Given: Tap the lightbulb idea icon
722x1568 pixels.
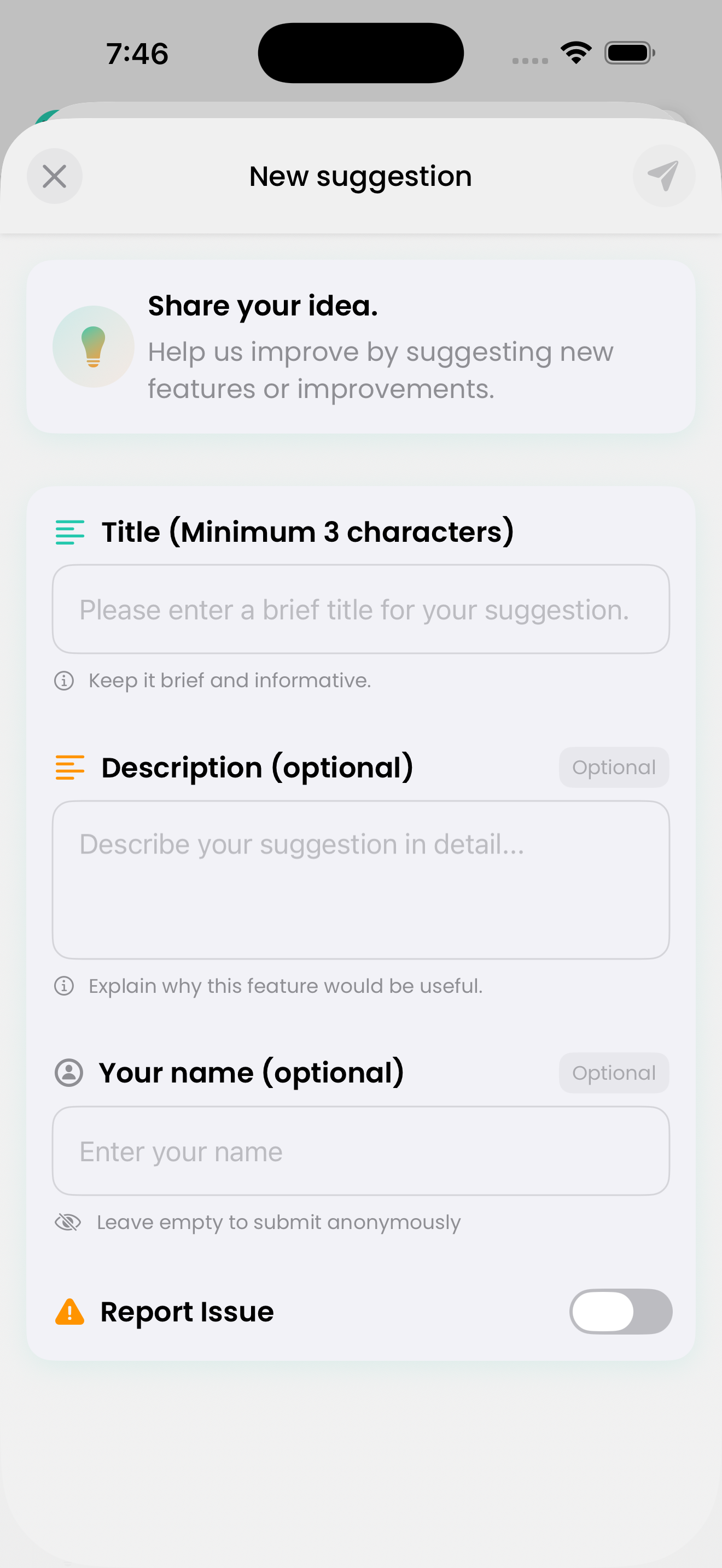Looking at the screenshot, I should point(93,346).
